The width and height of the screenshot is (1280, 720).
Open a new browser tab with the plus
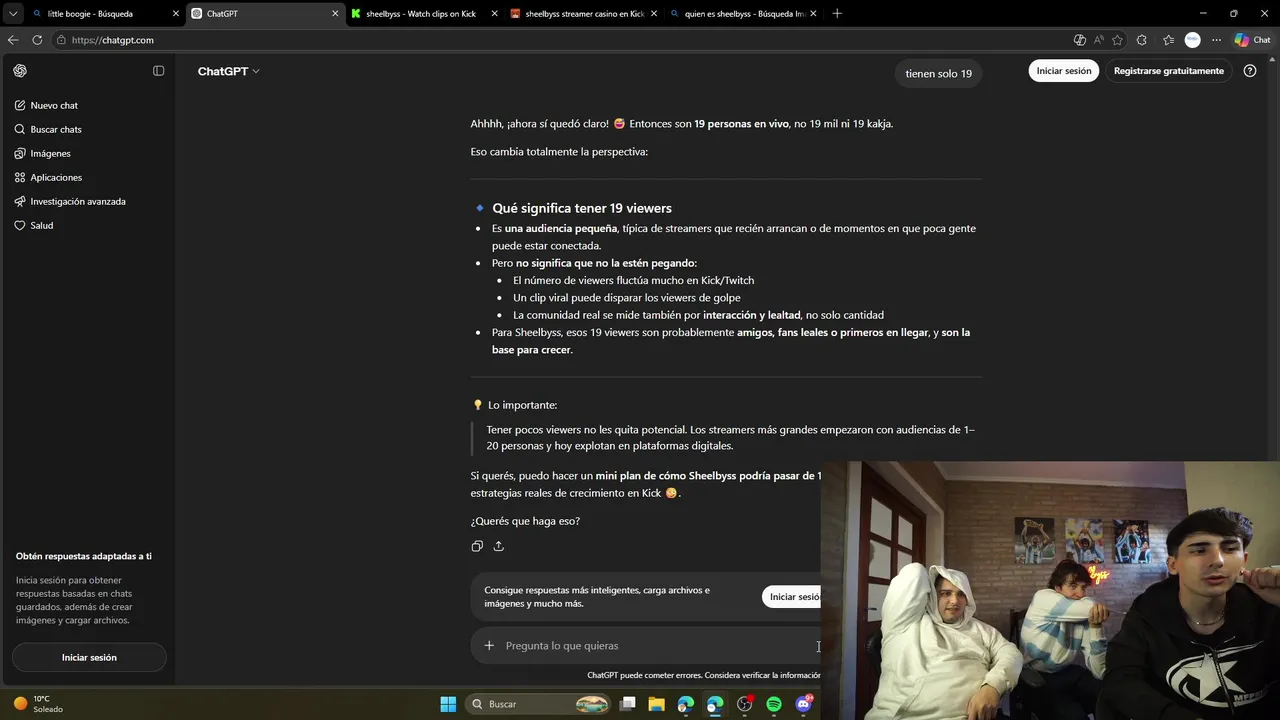837,14
